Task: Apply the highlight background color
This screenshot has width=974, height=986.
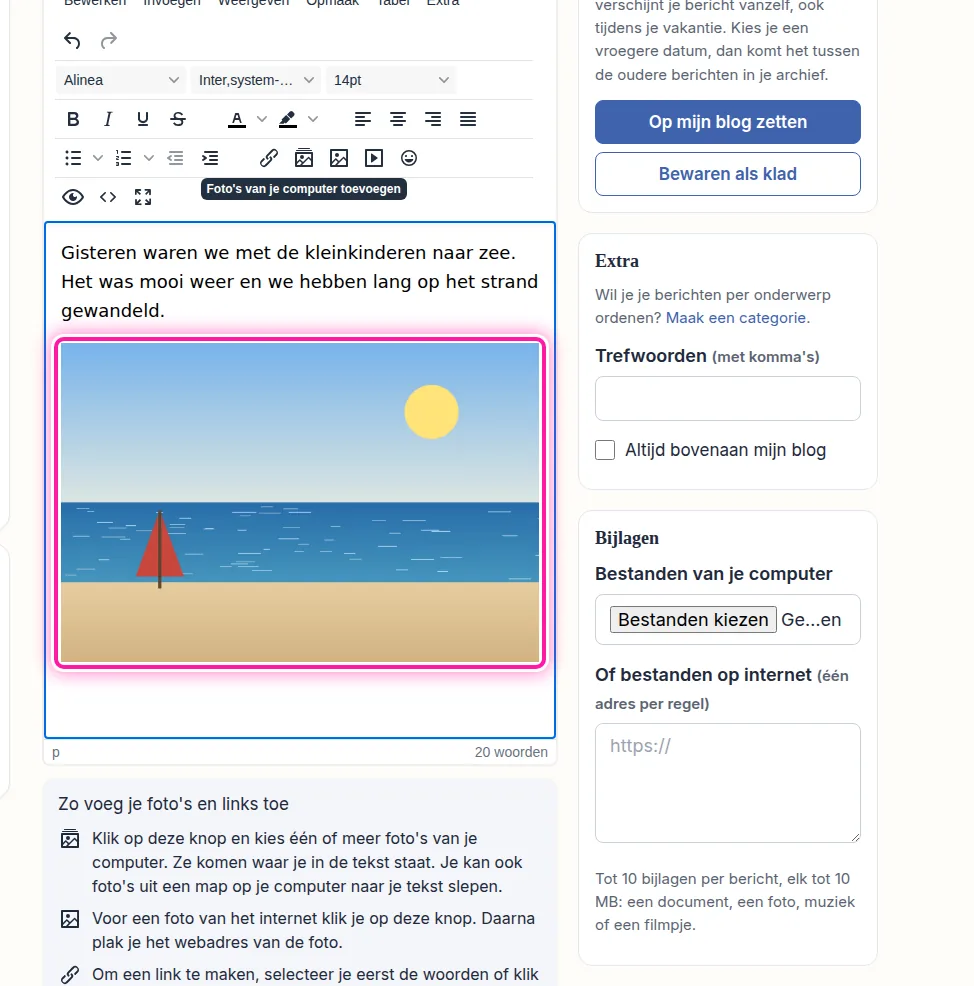Action: coord(288,119)
